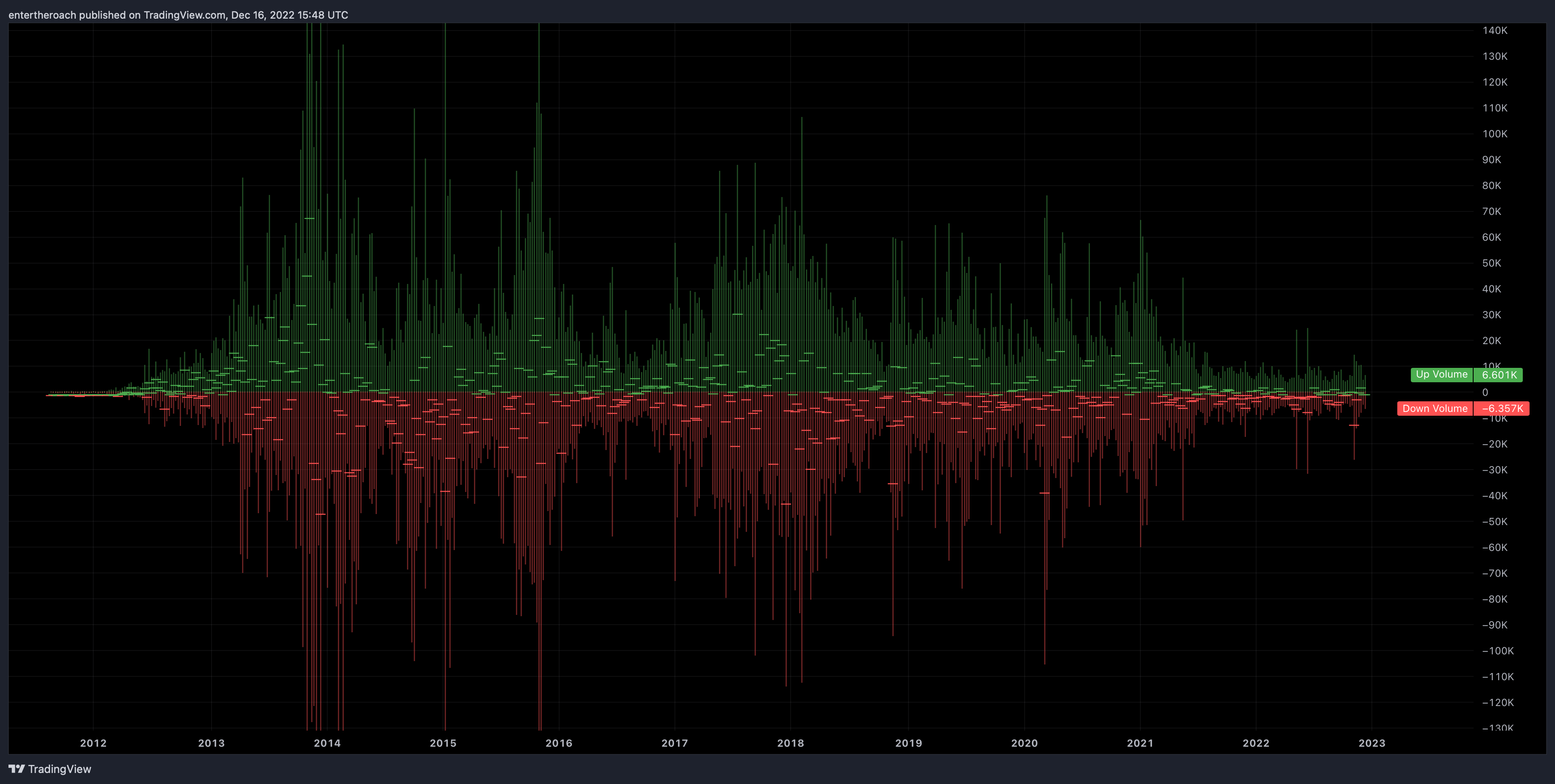Click the 2016 year label
Image resolution: width=1555 pixels, height=784 pixels.
point(559,743)
